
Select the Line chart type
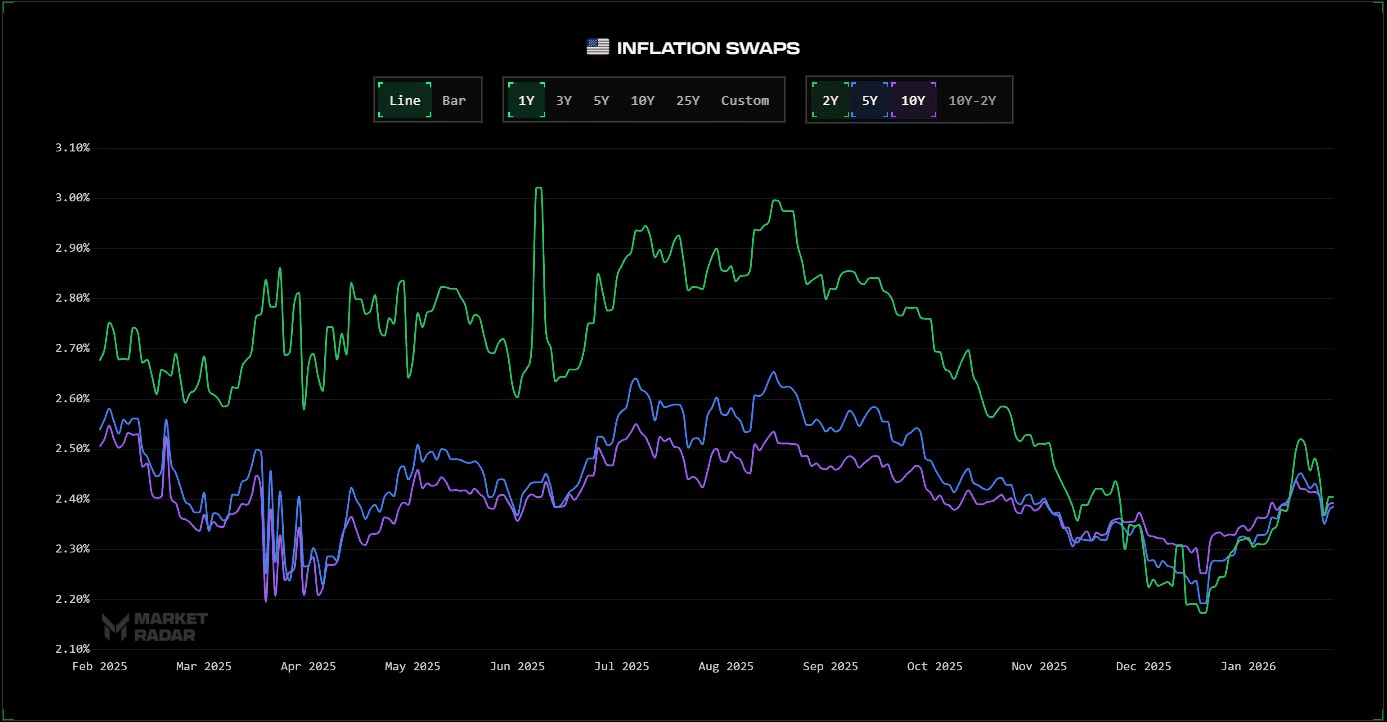pos(405,100)
